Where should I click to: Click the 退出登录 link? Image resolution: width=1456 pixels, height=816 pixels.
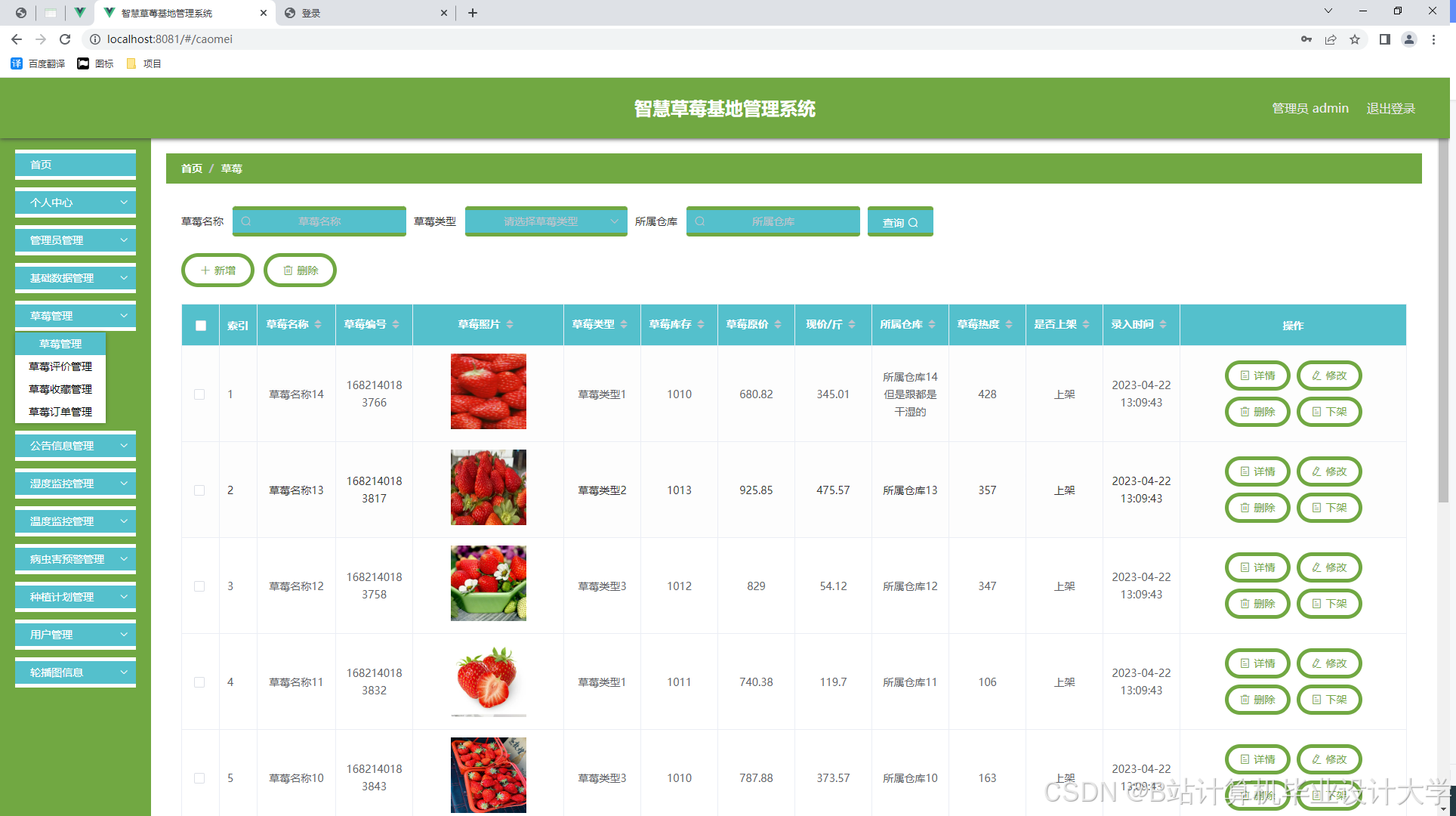tap(1390, 108)
